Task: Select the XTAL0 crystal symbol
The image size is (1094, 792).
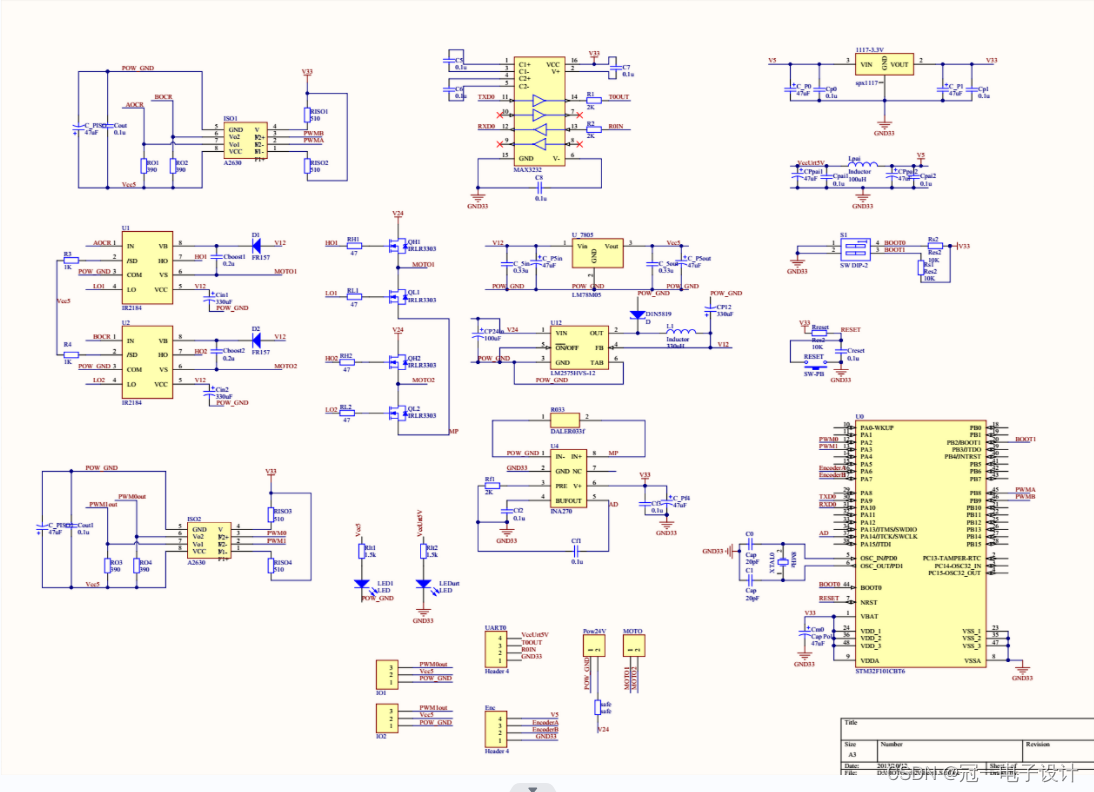Action: [783, 562]
